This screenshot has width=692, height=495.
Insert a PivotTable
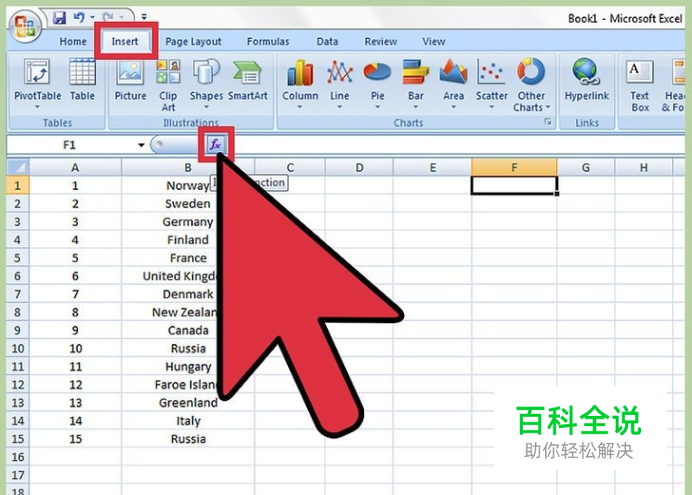tap(38, 79)
